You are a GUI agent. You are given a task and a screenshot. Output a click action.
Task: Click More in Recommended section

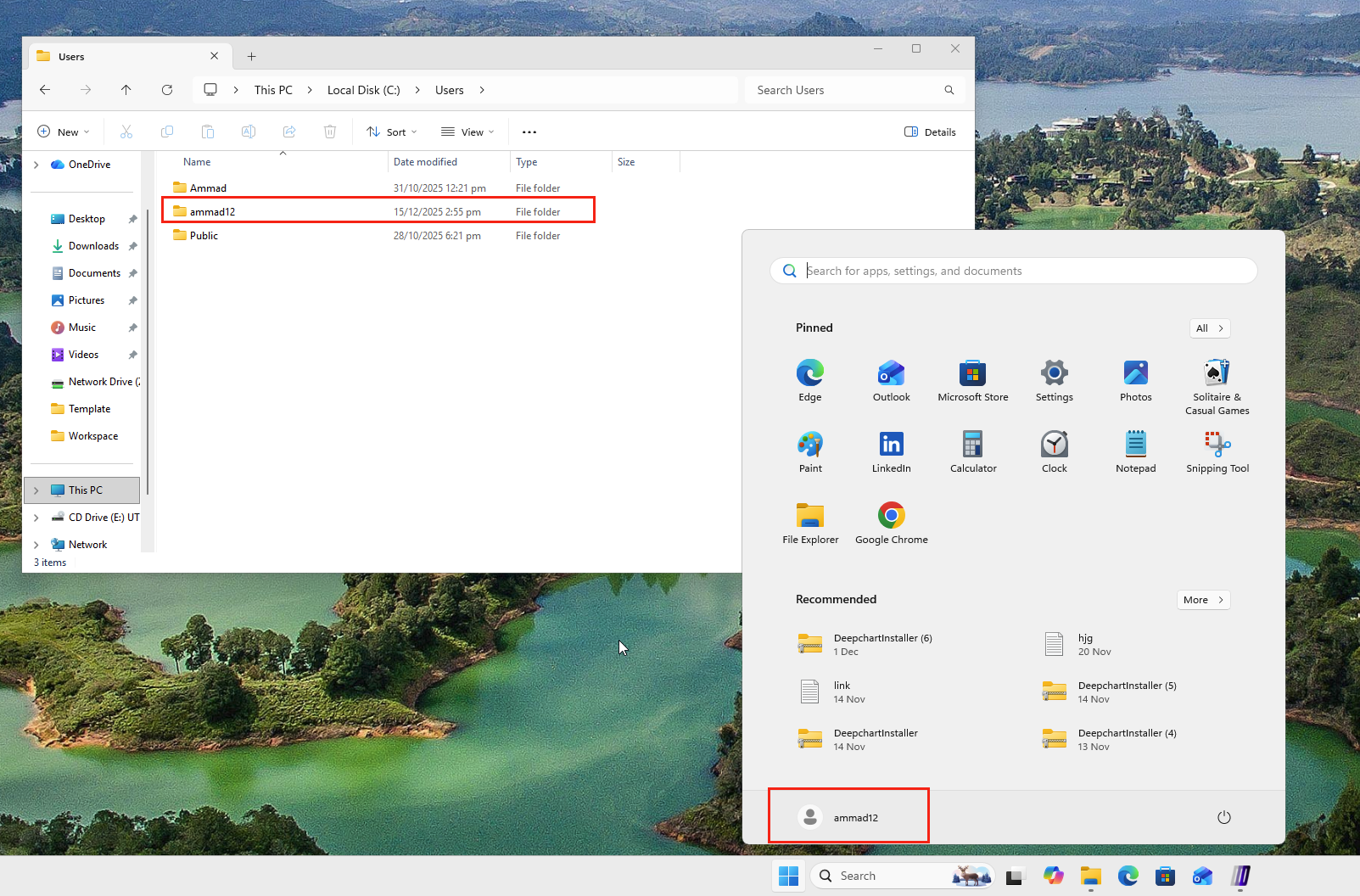[x=1202, y=600]
